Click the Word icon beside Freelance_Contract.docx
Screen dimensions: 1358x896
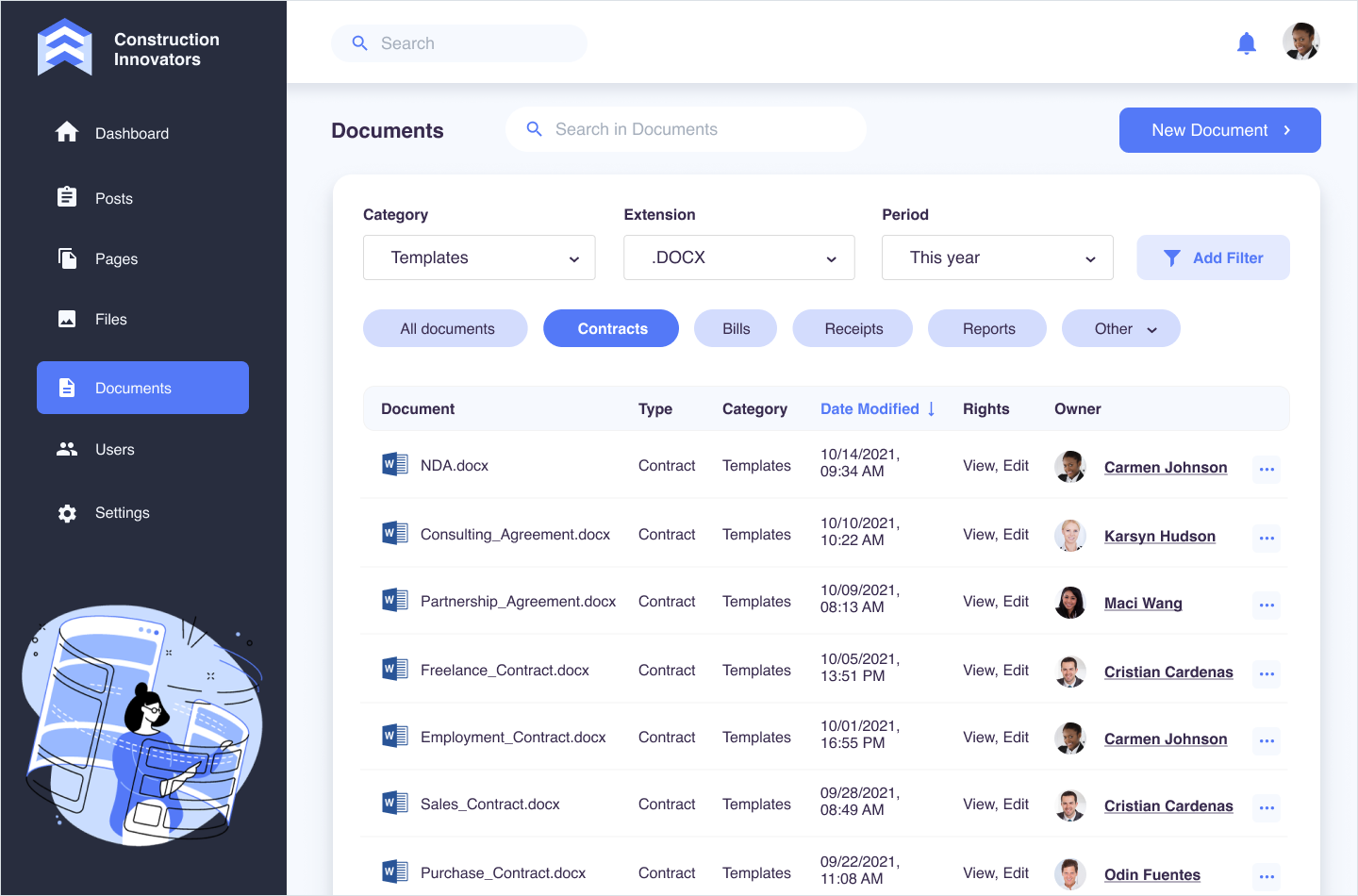(x=394, y=670)
